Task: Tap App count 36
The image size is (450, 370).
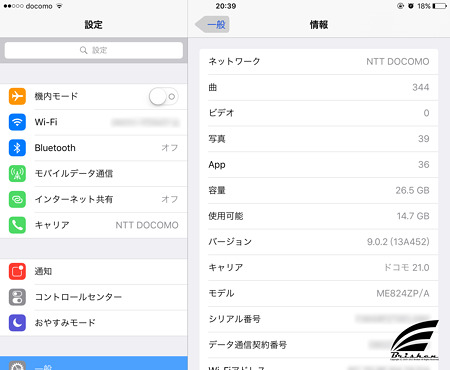Action: 424,164
